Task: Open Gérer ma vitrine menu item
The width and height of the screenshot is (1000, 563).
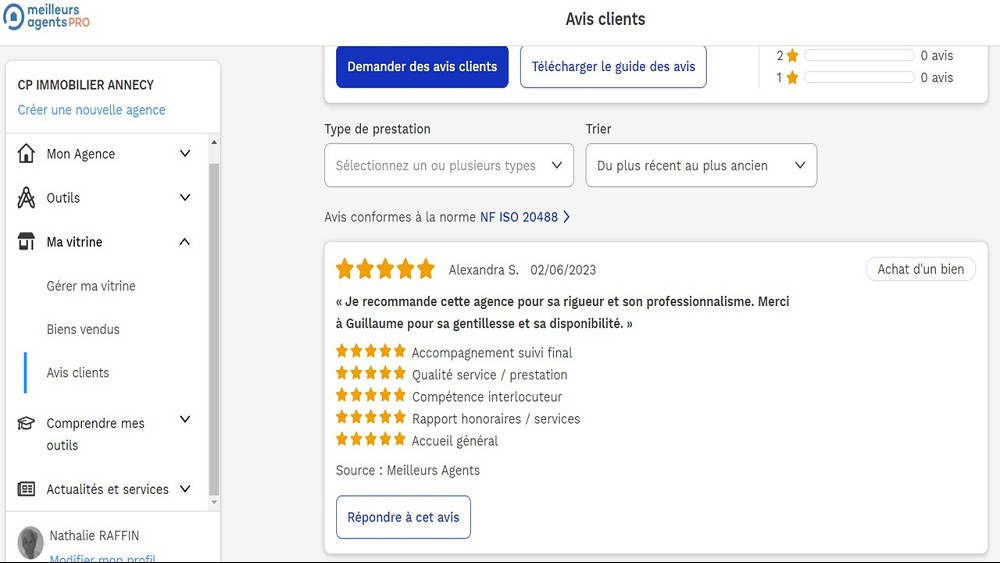Action: pyautogui.click(x=91, y=286)
